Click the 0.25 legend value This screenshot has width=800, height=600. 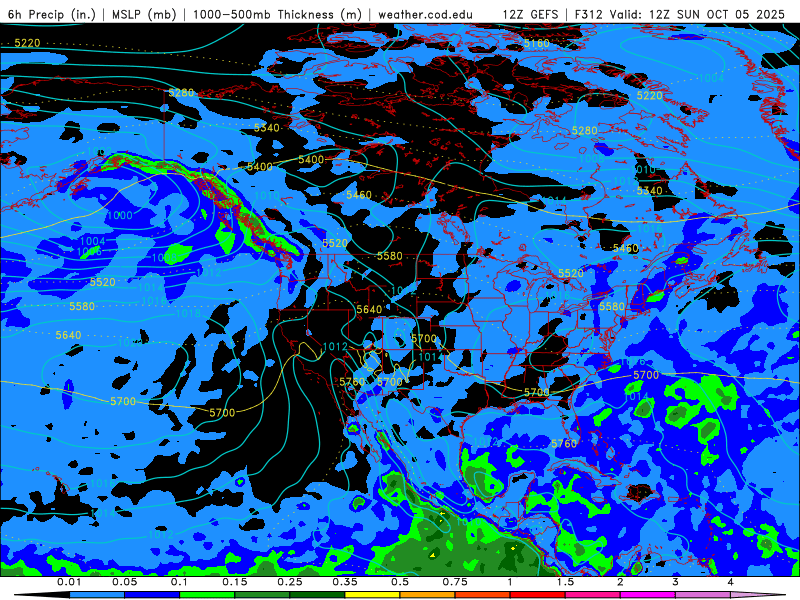pyautogui.click(x=290, y=582)
